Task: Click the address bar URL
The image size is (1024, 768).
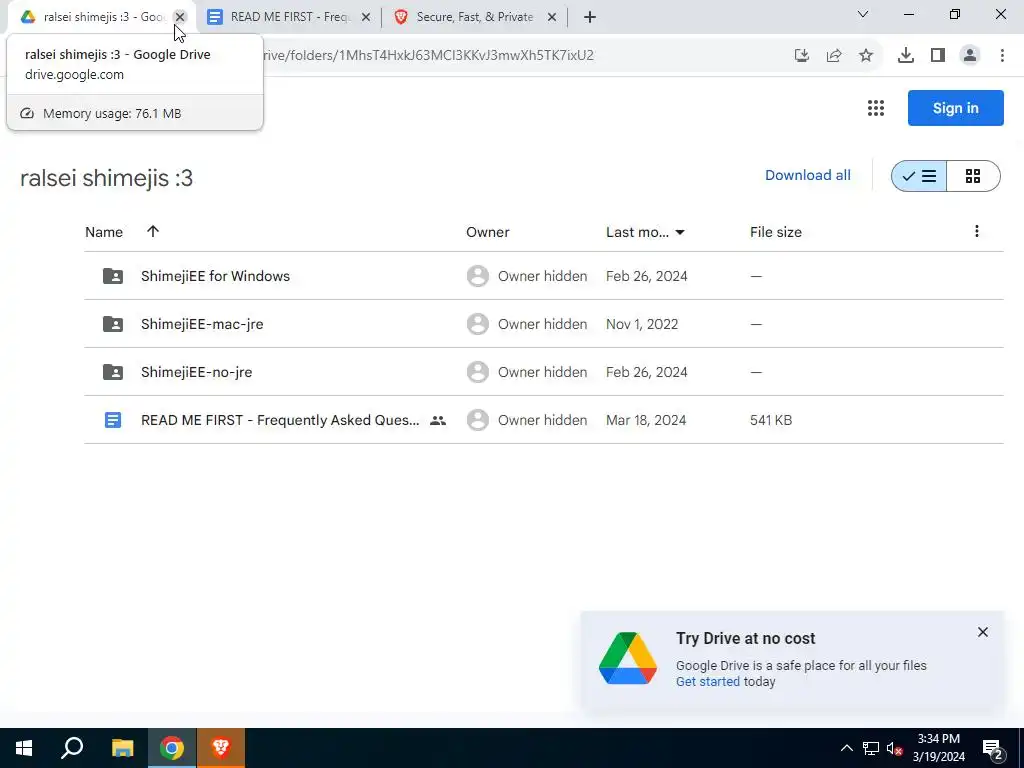Action: click(x=428, y=56)
